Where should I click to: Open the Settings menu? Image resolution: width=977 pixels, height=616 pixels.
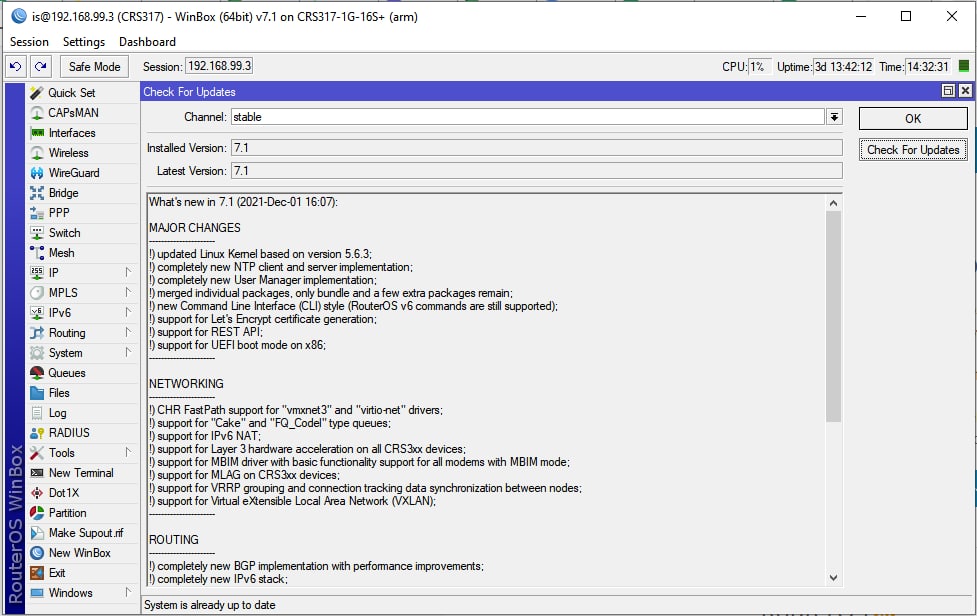tap(84, 42)
